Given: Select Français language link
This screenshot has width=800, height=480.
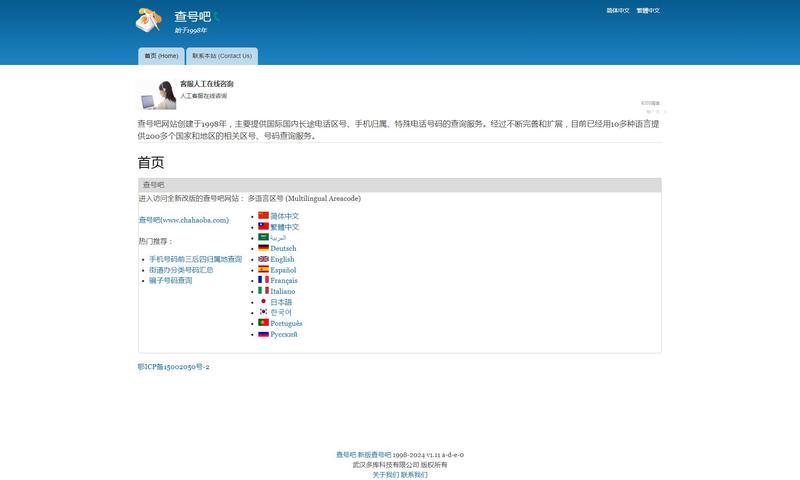Looking at the screenshot, I should (284, 281).
